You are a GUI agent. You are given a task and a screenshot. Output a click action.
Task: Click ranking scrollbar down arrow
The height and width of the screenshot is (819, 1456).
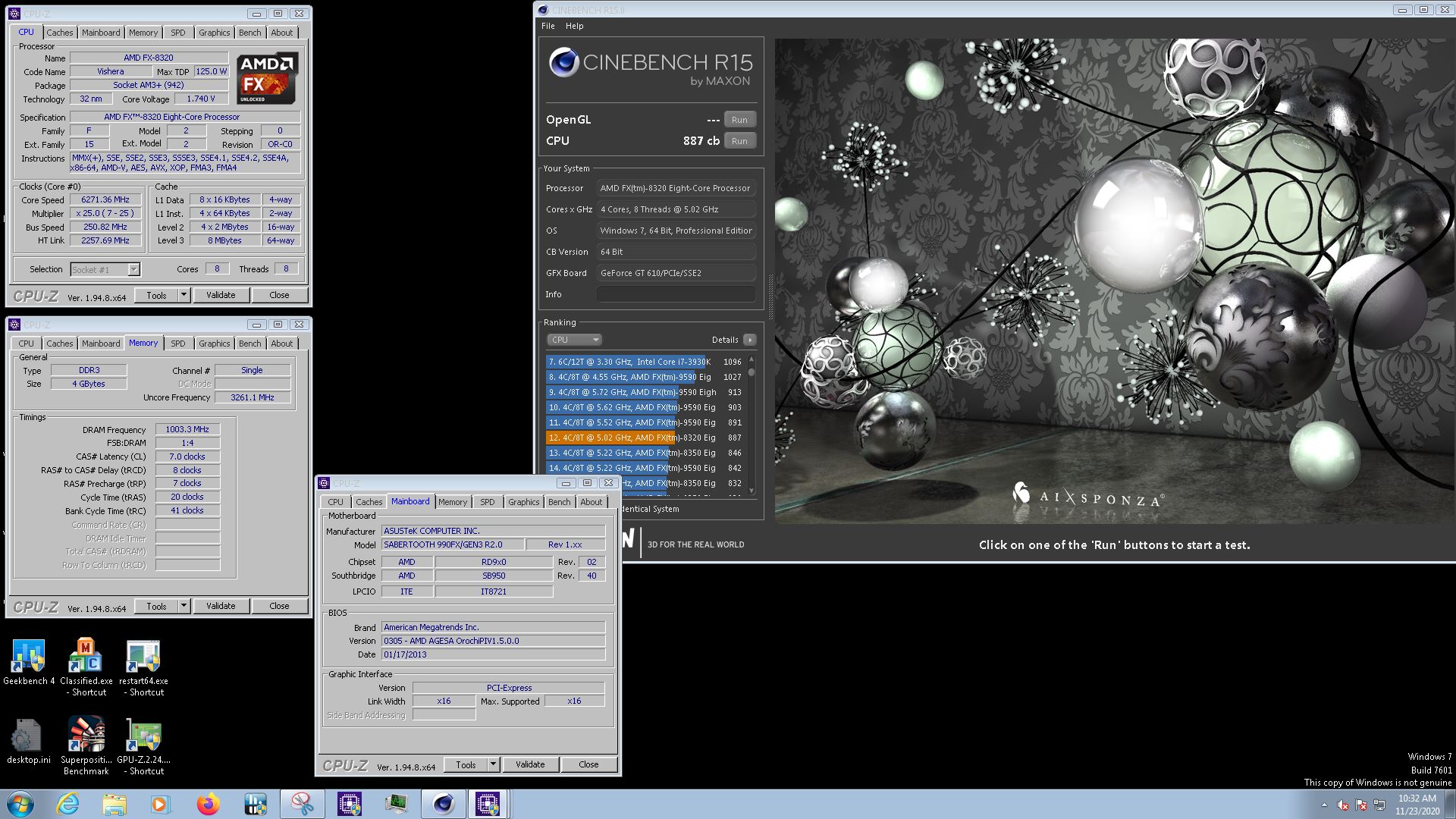(752, 491)
